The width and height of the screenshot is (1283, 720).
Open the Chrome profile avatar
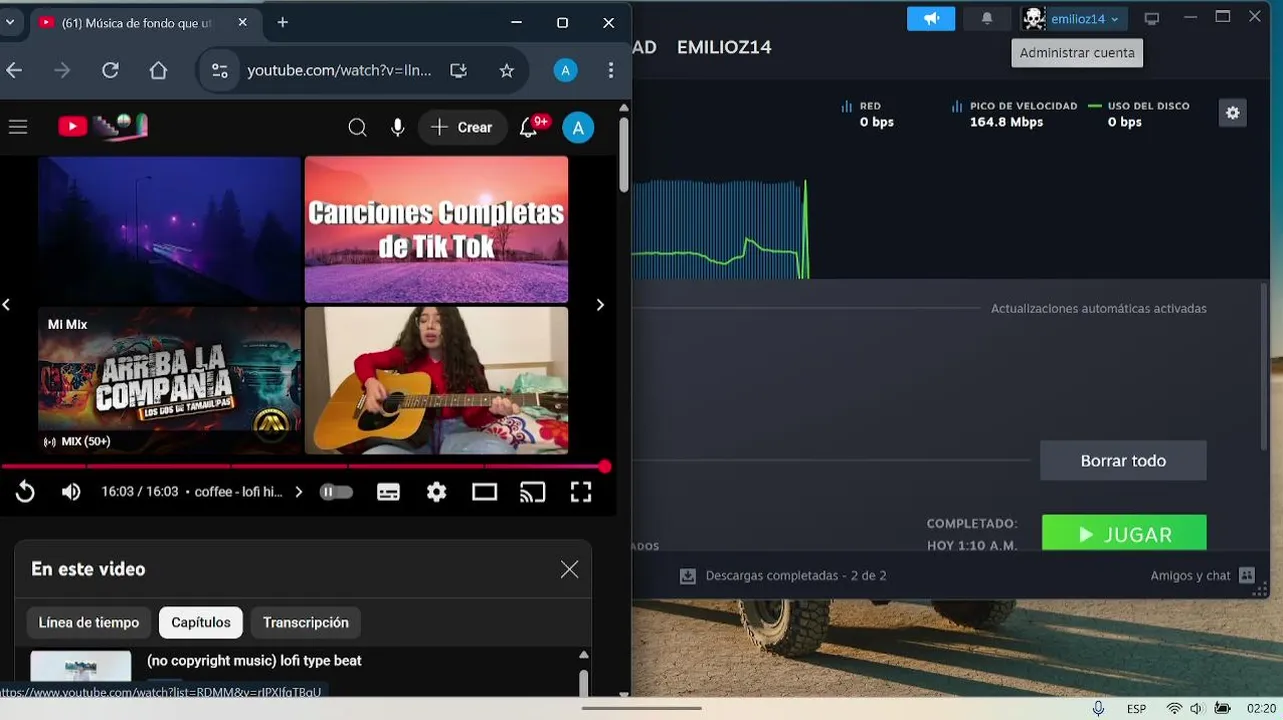(x=565, y=70)
